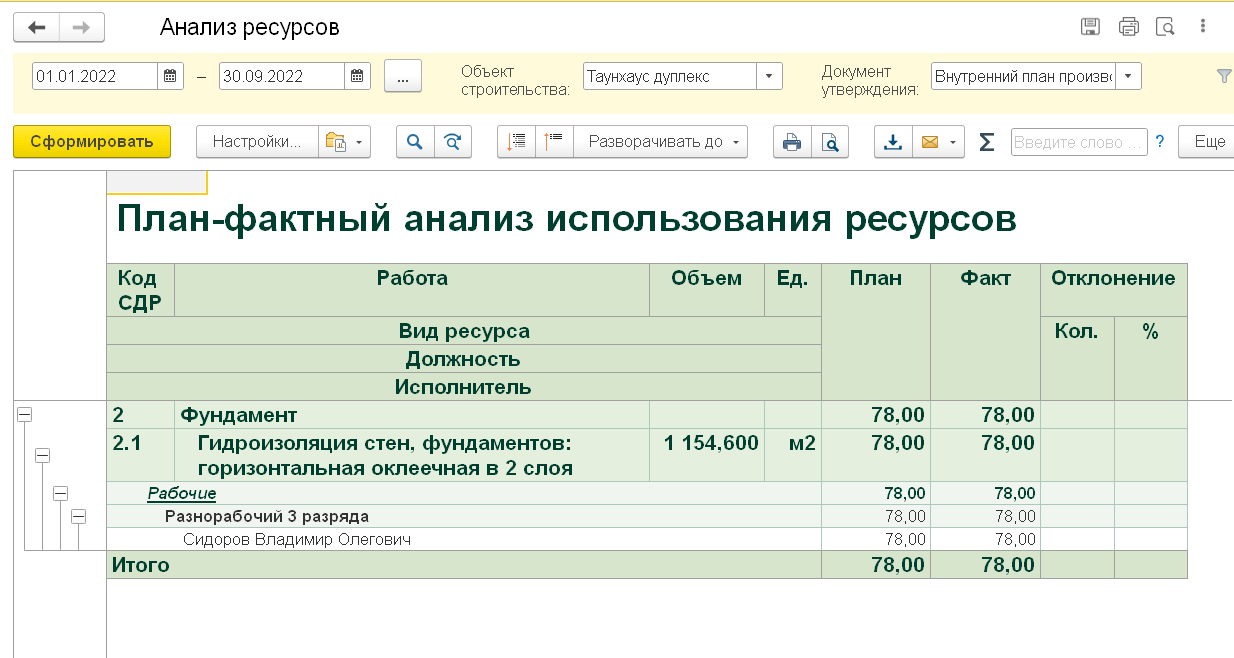The width and height of the screenshot is (1234, 658).
Task: Open the "Документ утверждения" dropdown list
Action: pyautogui.click(x=1128, y=76)
